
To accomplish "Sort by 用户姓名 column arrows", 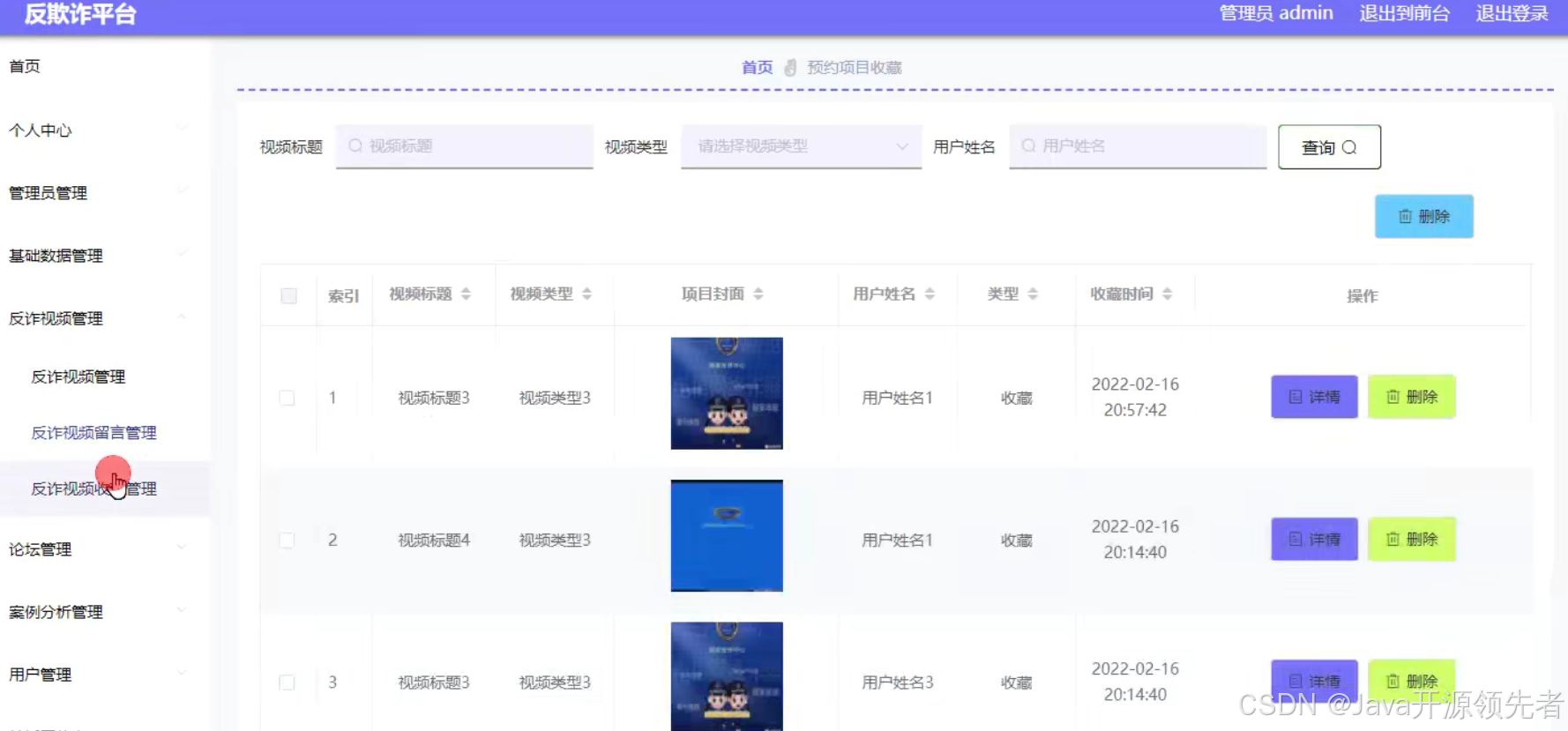I will (930, 295).
